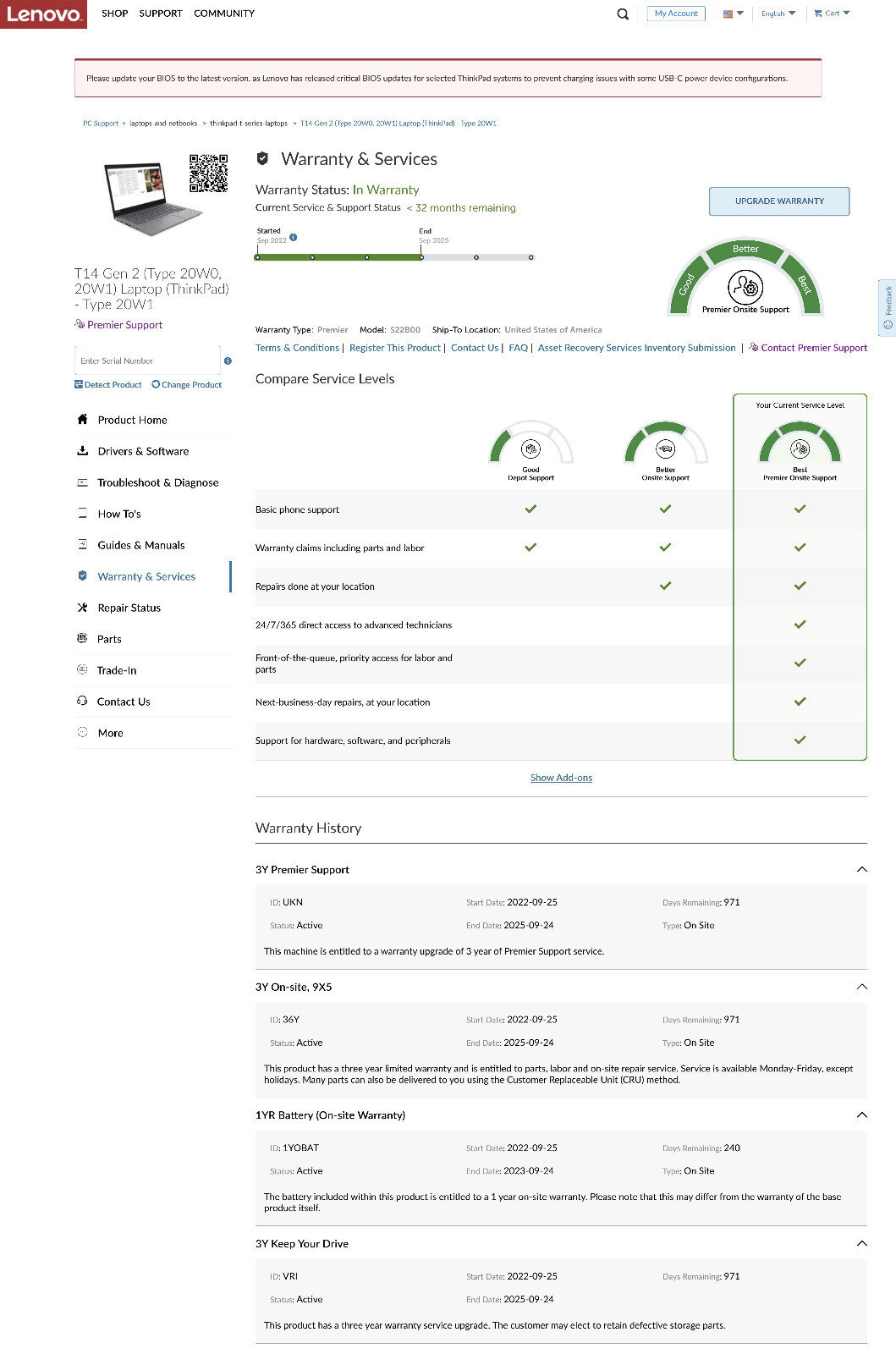Open Guides & Manuals in sidebar
896x1354 pixels.
point(141,545)
